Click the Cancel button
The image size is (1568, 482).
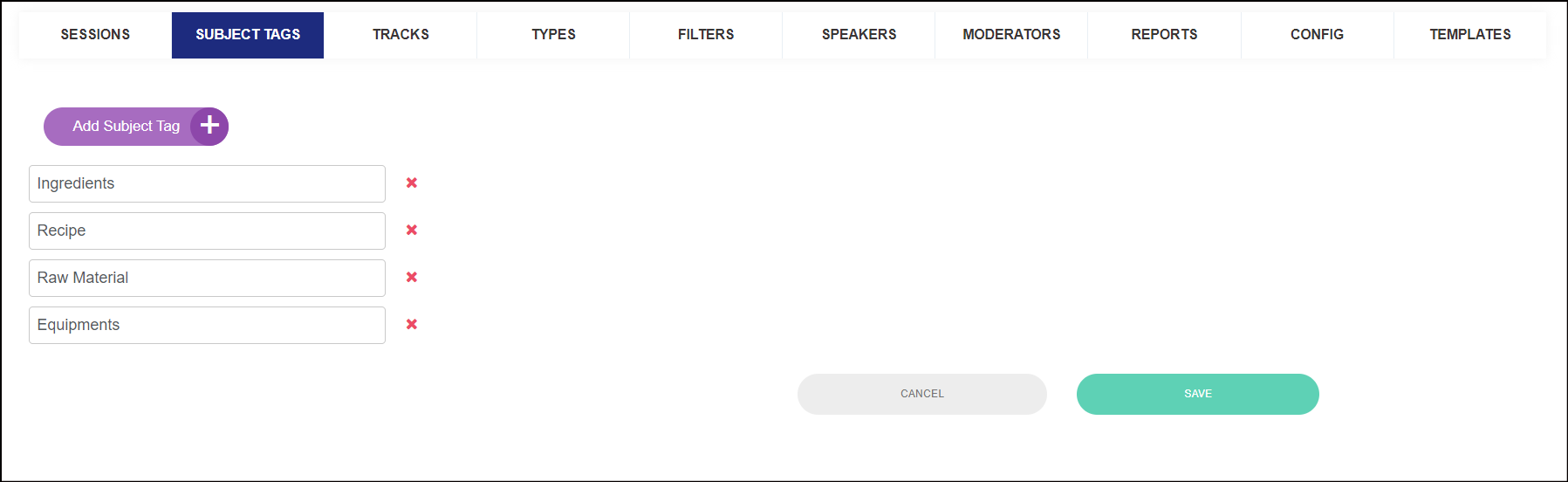coord(922,394)
